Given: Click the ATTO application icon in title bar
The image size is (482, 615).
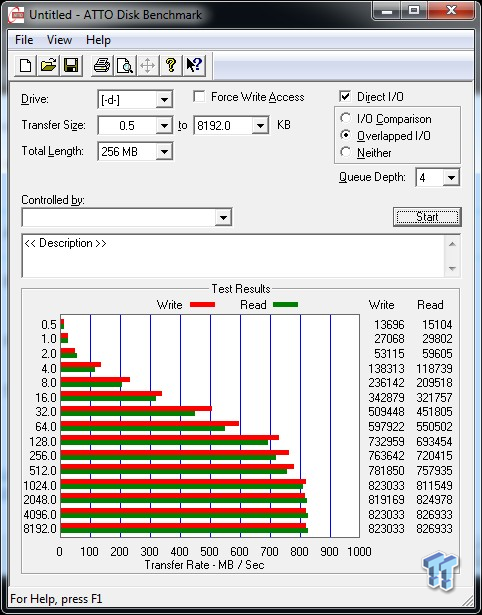Looking at the screenshot, I should tap(16, 15).
